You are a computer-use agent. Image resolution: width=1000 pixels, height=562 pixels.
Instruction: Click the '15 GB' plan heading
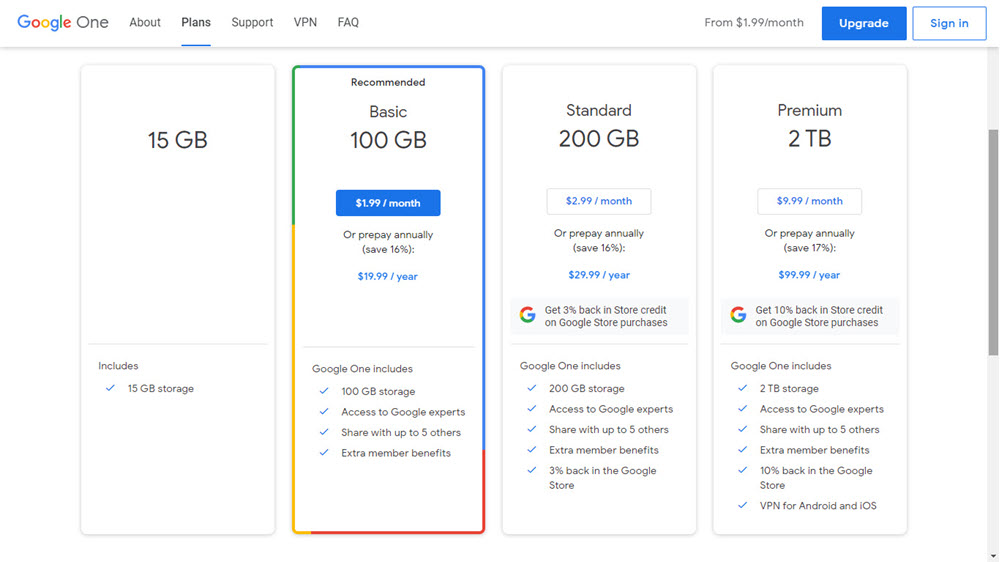(x=178, y=140)
